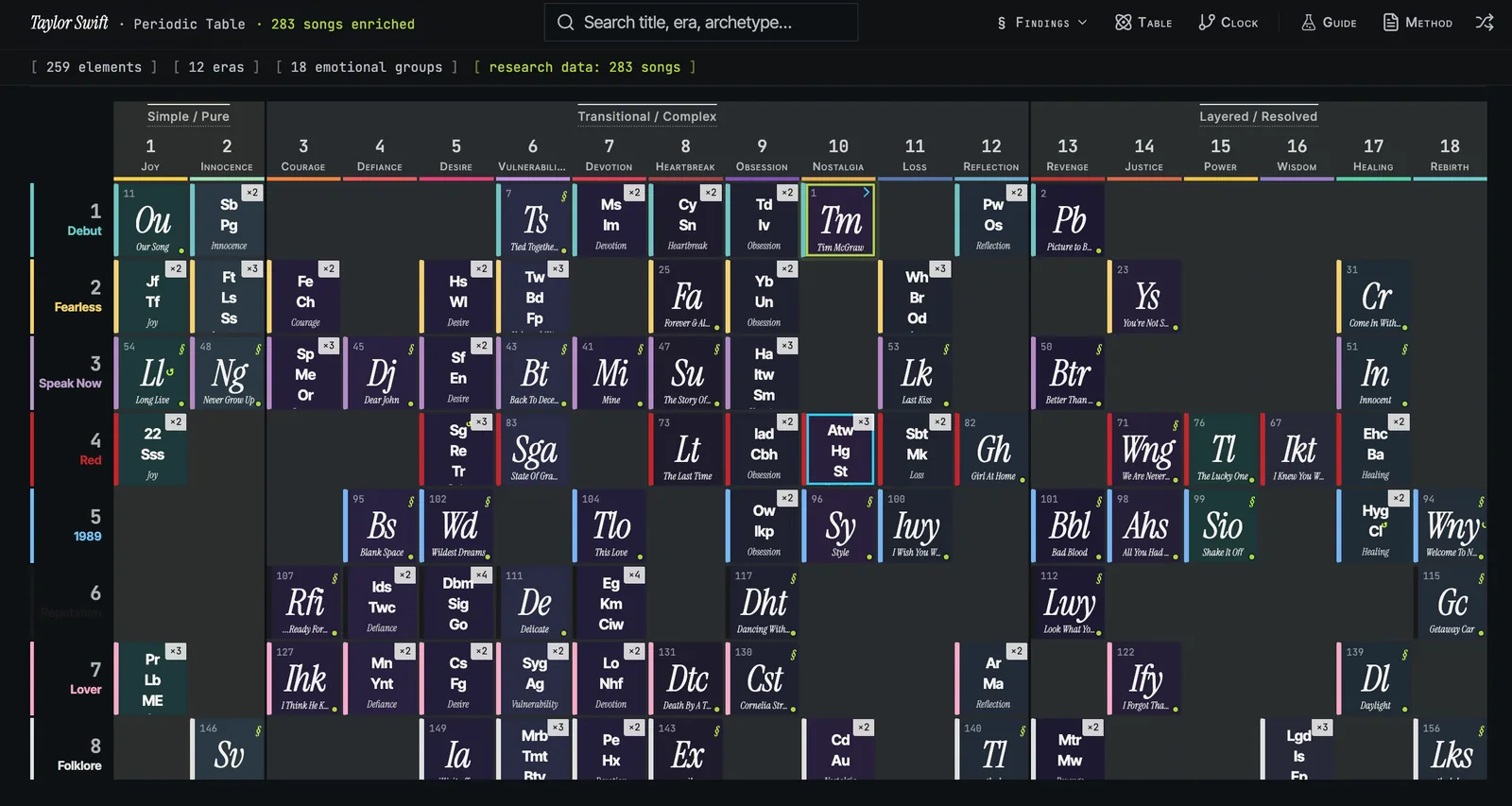Open The Last Time tile
Image resolution: width=1512 pixels, height=806 pixels.
coord(687,450)
